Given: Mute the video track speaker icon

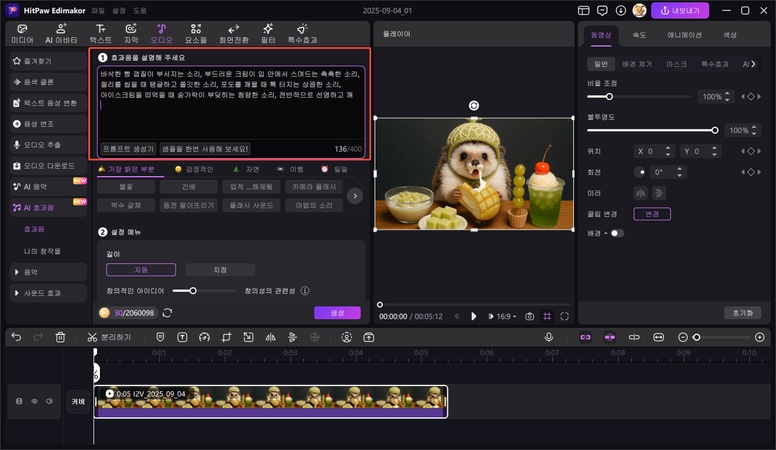Looking at the screenshot, I should click(x=49, y=401).
